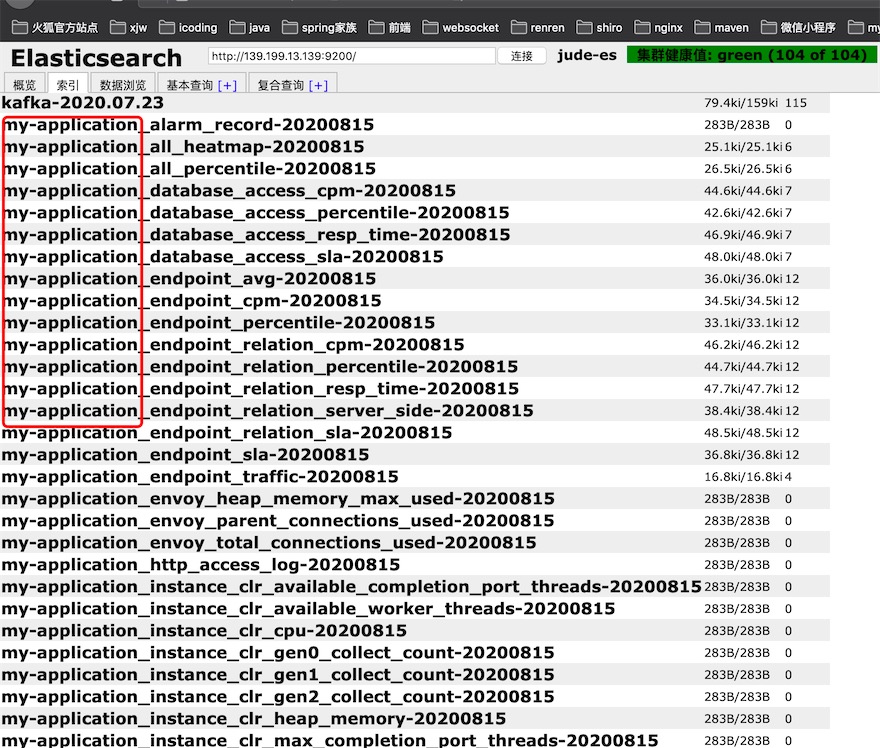This screenshot has width=880, height=748.
Task: Select the my-application_database_access_percentile-20200815 index
Action: 256,213
